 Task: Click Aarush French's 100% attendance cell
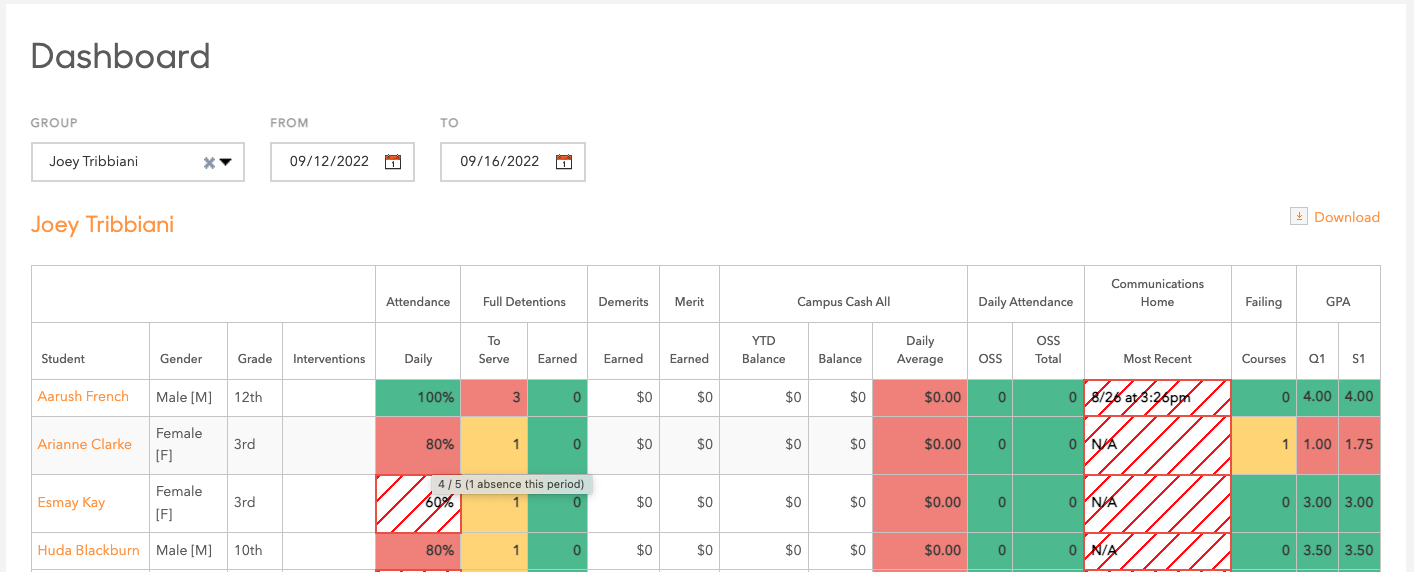[418, 397]
